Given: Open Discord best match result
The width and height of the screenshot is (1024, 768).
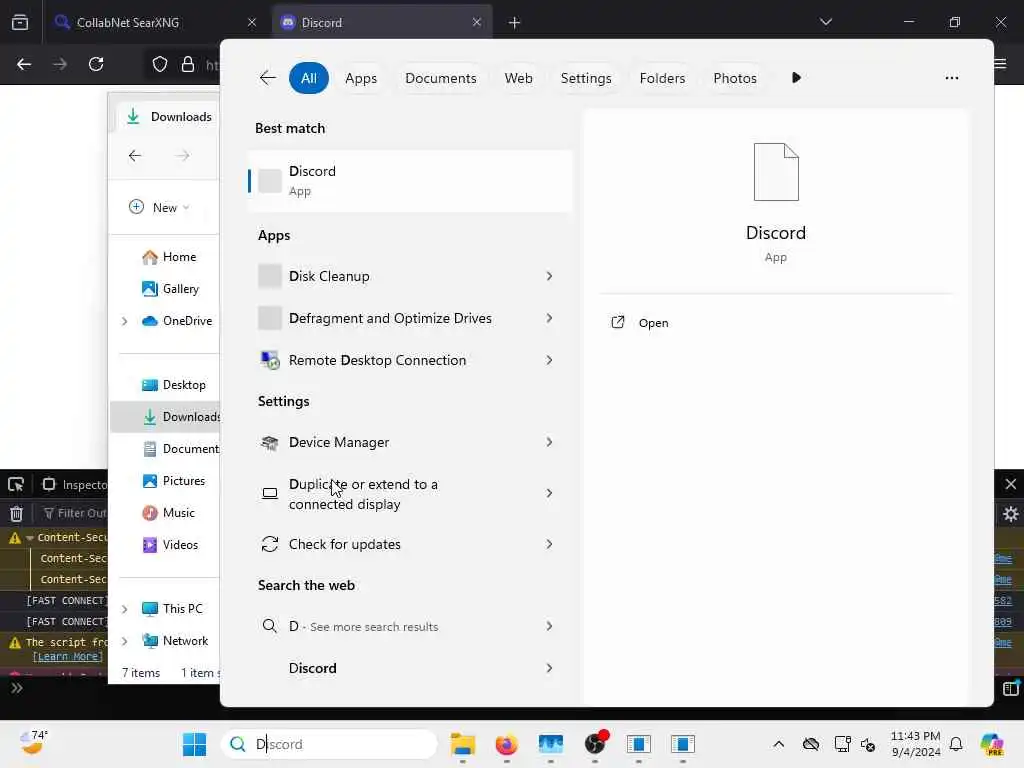Looking at the screenshot, I should [410, 181].
